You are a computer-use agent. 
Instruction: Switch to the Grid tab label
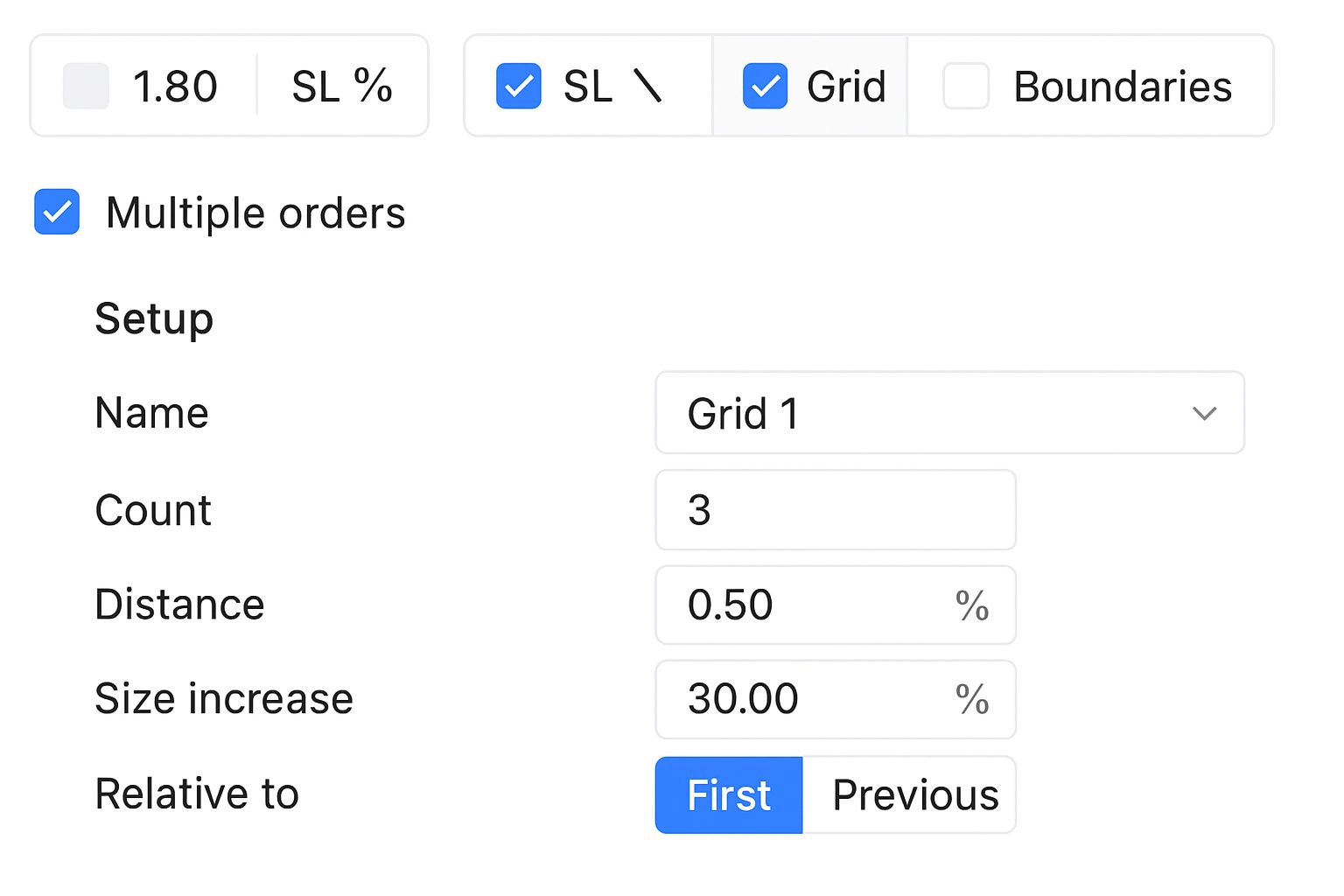click(x=846, y=87)
